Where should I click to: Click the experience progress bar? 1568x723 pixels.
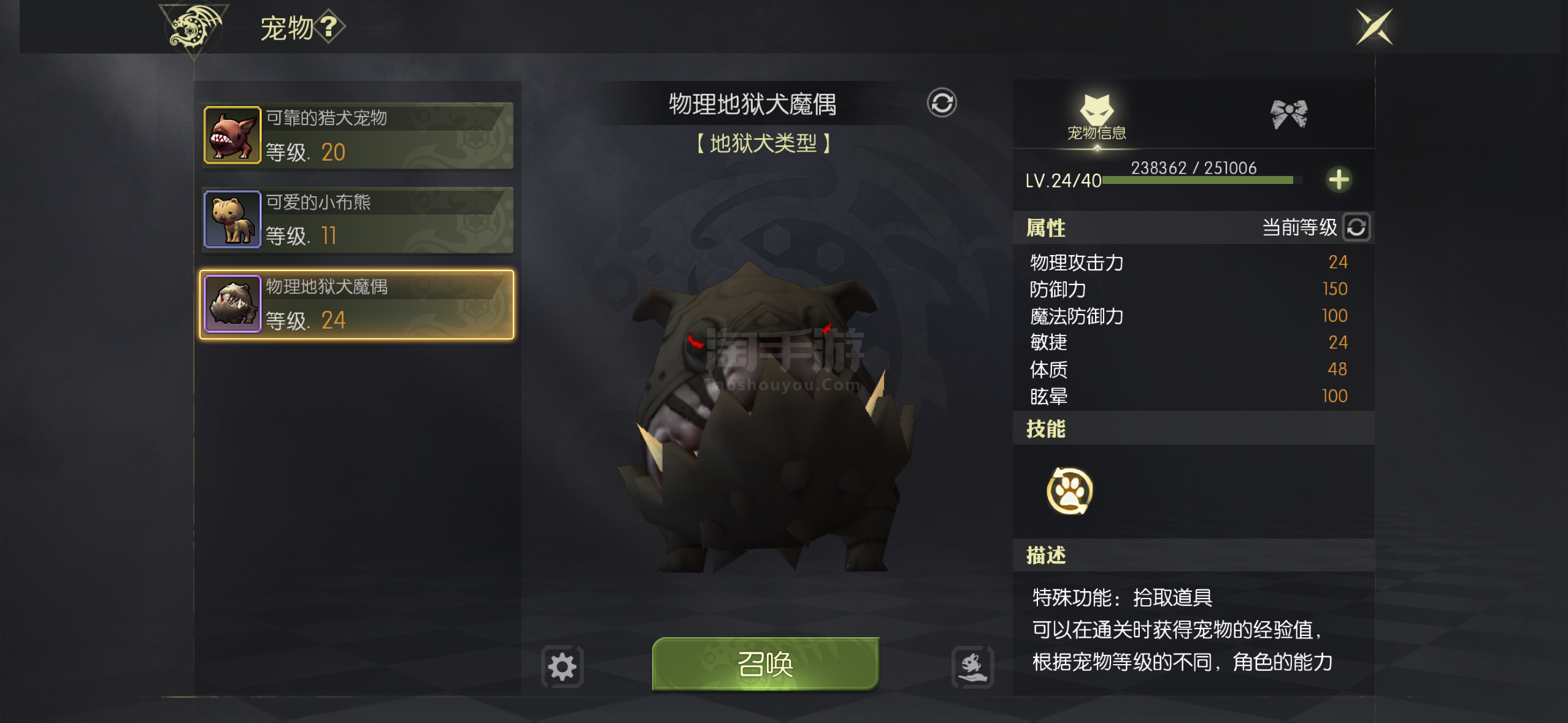1202,180
